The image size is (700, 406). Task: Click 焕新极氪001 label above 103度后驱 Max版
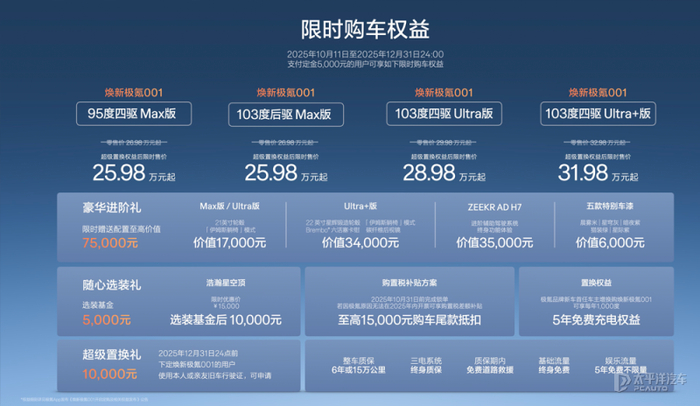tap(286, 93)
